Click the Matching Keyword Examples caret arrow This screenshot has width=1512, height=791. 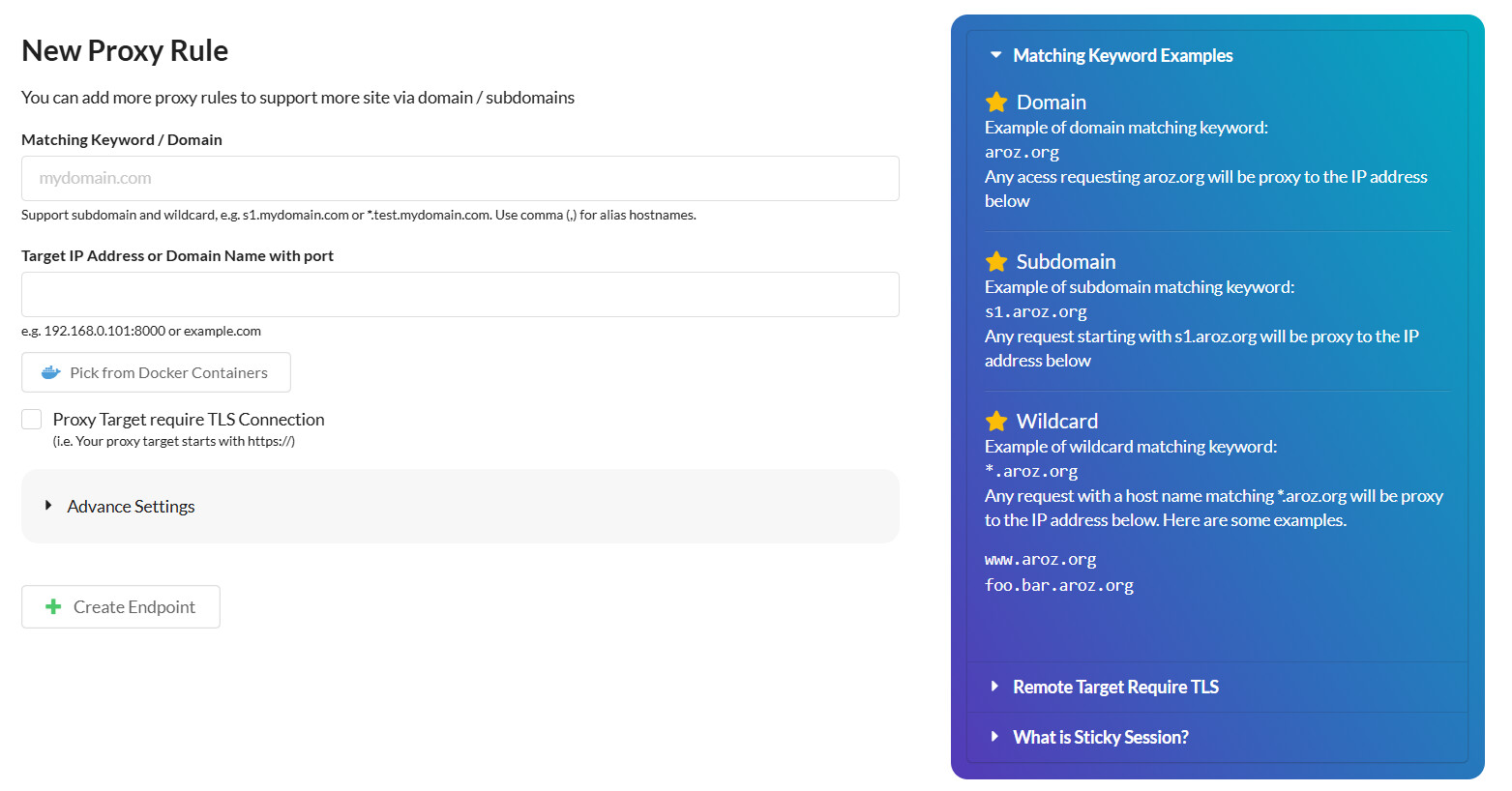point(995,55)
